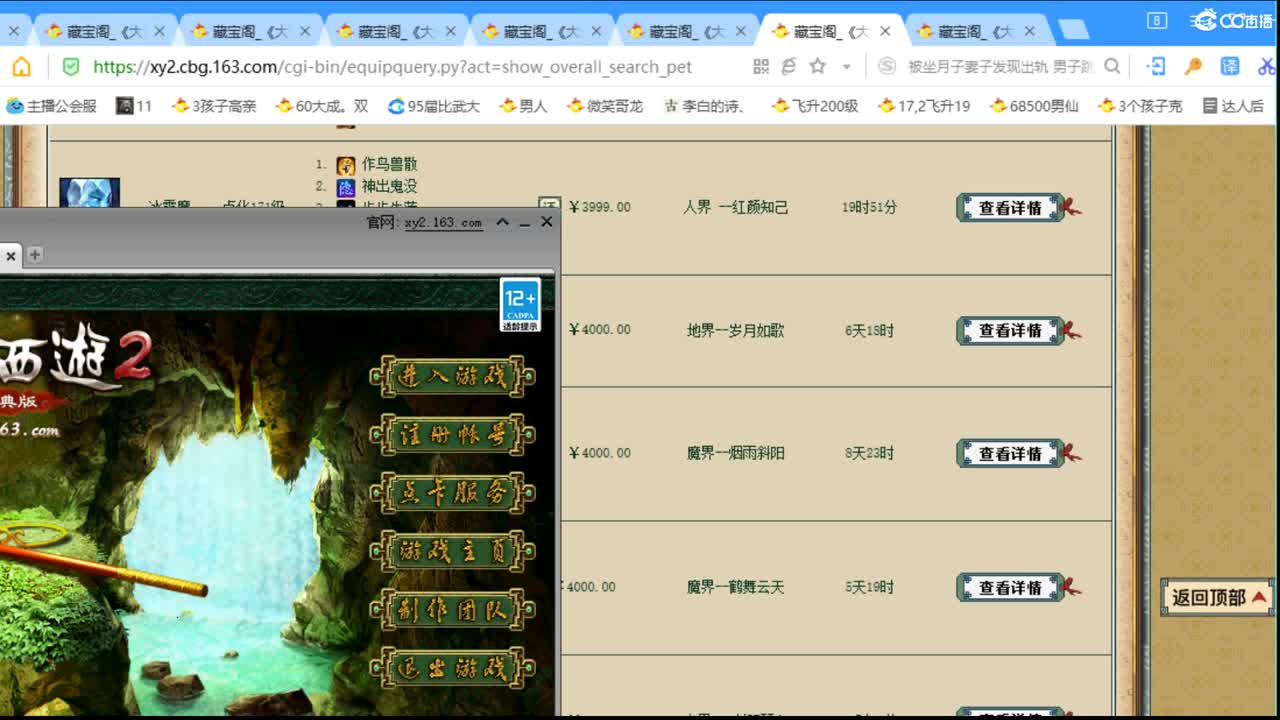The width and height of the screenshot is (1280, 720).
Task: Click the 注册帐号 menu button
Action: click(x=453, y=435)
